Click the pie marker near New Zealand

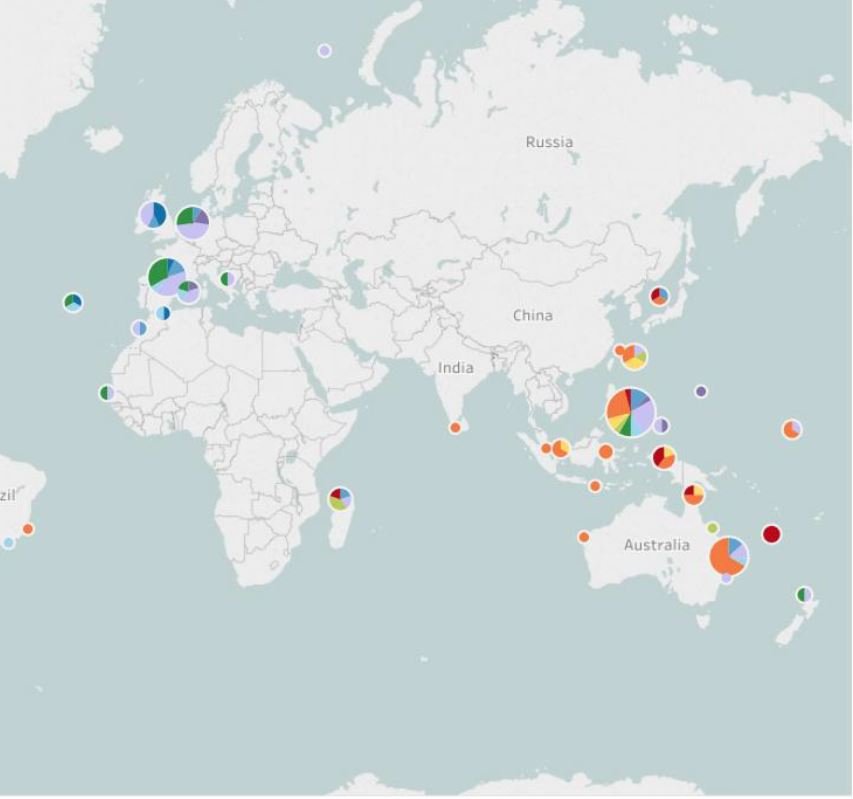click(804, 595)
